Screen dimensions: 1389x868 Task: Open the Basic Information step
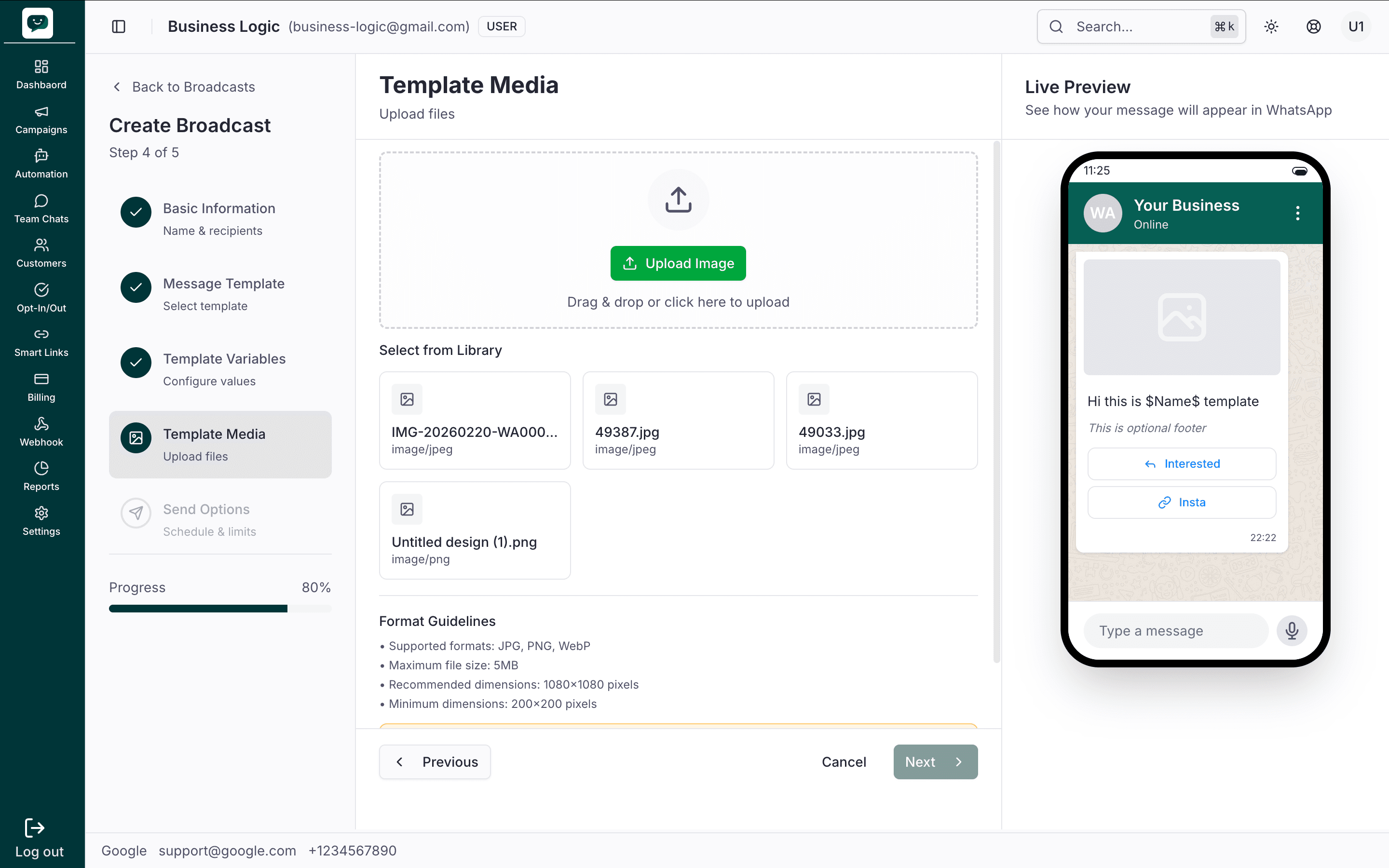[220, 219]
